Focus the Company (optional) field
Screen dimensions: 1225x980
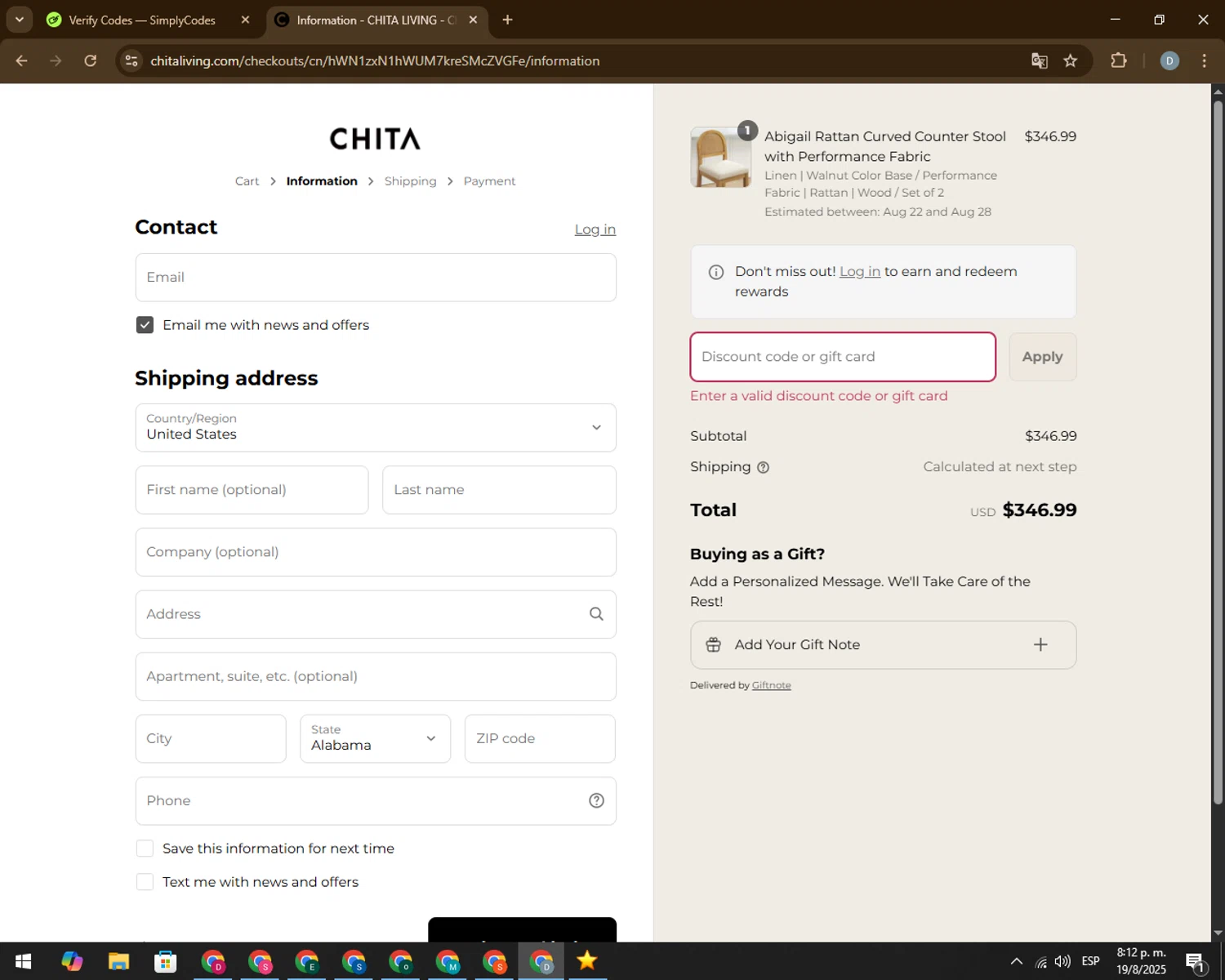coord(376,552)
